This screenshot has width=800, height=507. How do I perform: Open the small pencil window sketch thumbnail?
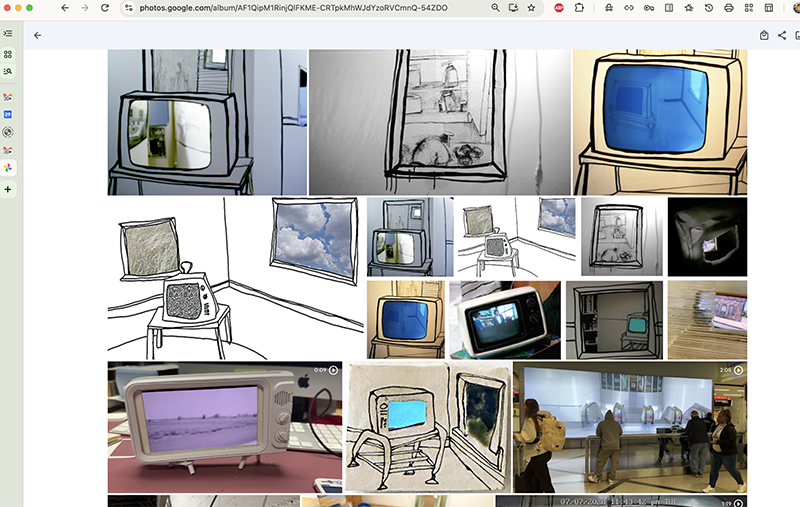623,237
